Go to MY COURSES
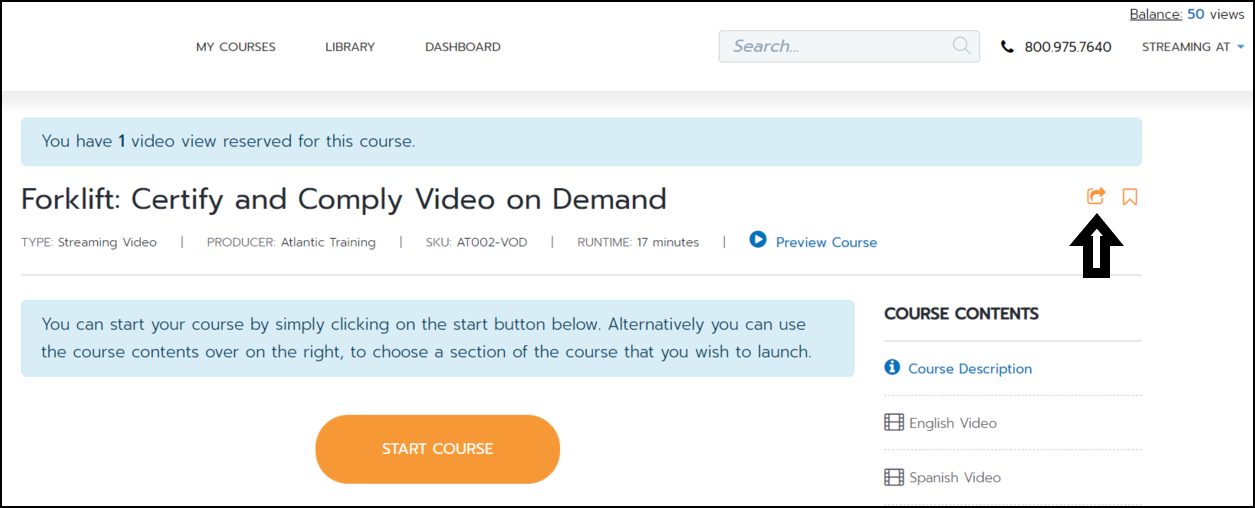Viewport: 1255px width, 508px height. pyautogui.click(x=236, y=47)
